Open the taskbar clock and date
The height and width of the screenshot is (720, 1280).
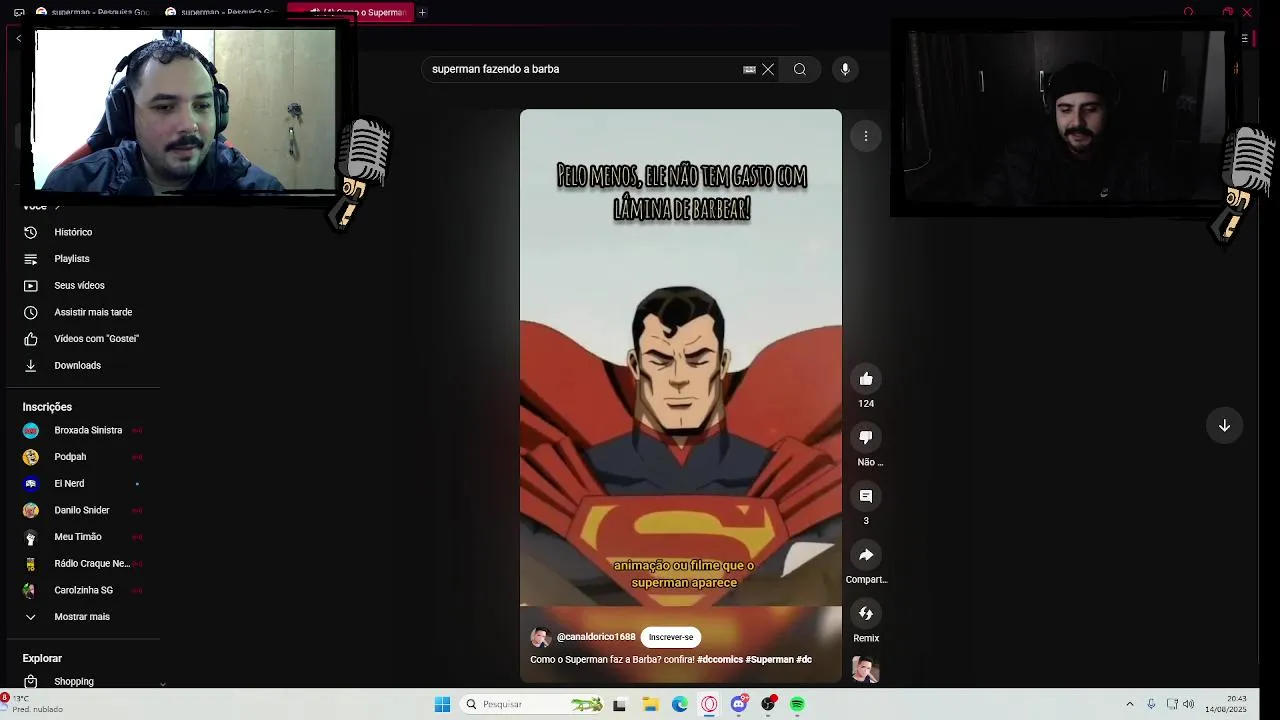(x=1226, y=704)
